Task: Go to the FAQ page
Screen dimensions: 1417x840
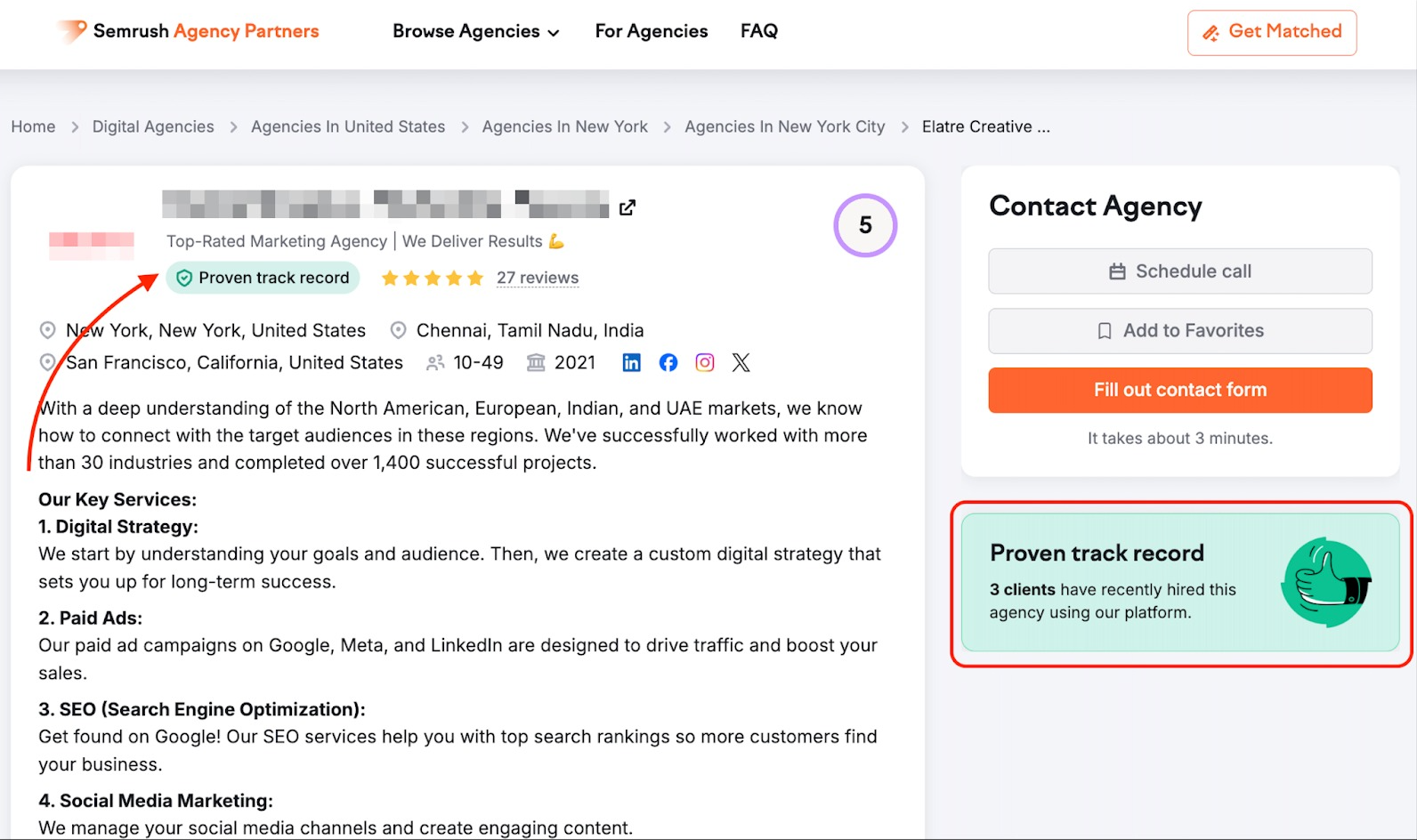Action: [x=758, y=31]
